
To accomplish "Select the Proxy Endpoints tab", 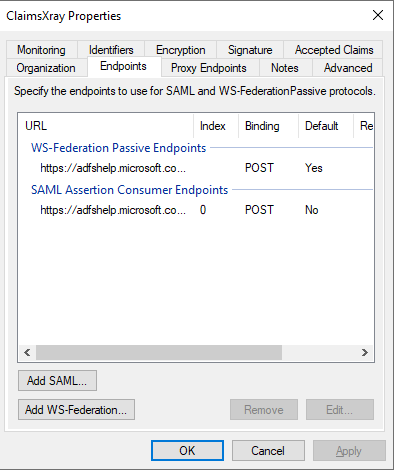I will coord(209,68).
